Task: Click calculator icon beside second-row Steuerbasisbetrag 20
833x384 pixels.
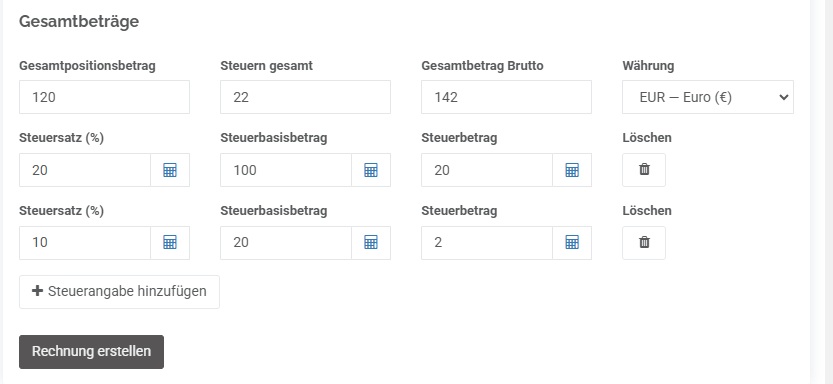Action: [371, 243]
